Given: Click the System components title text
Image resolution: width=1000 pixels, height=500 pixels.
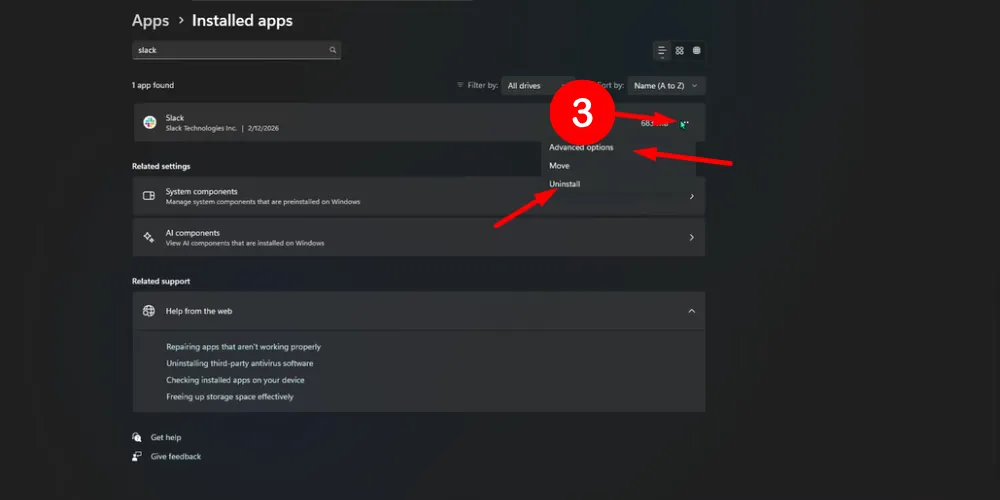Looking at the screenshot, I should click(202, 191).
